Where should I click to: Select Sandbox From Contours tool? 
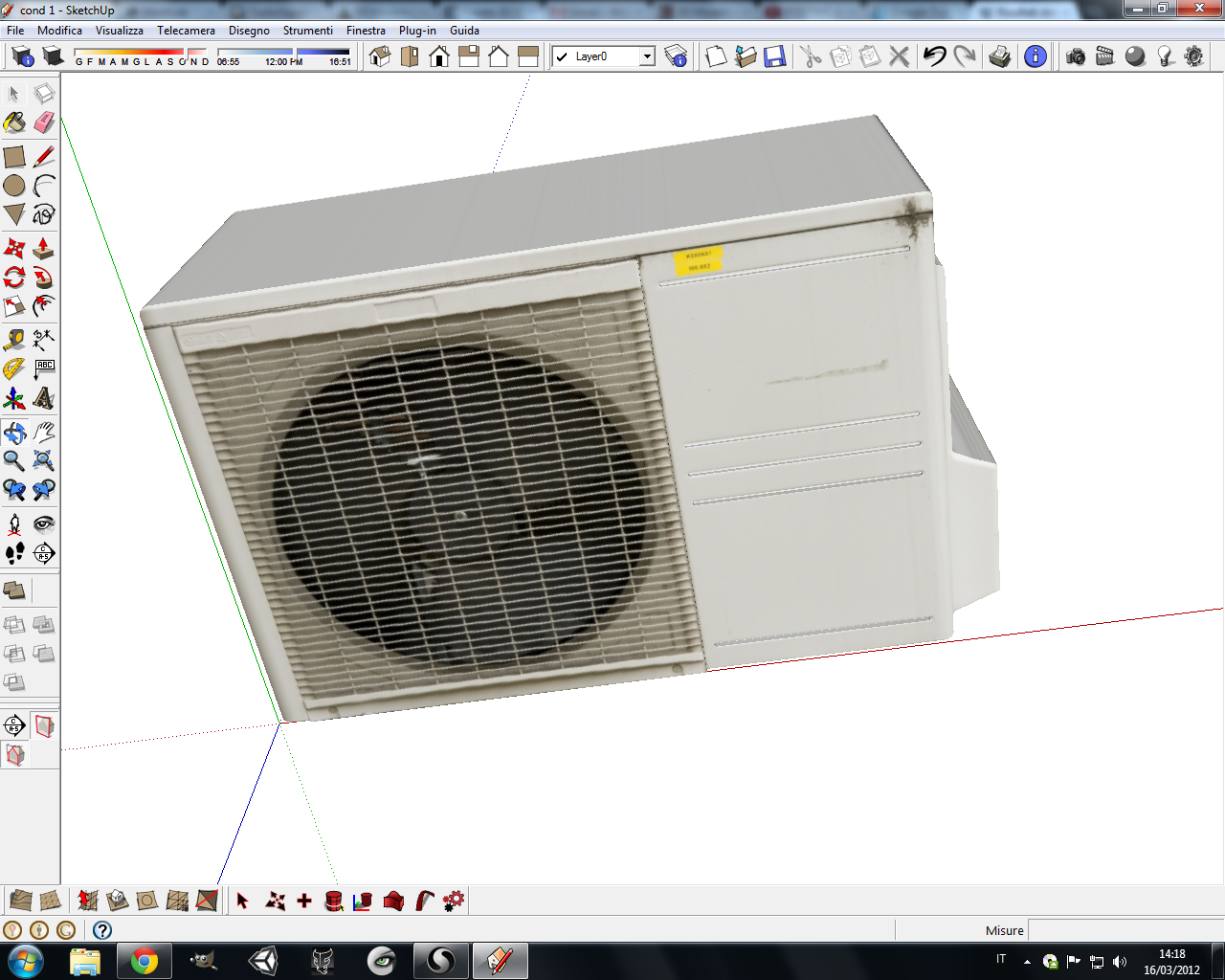pyautogui.click(x=21, y=901)
